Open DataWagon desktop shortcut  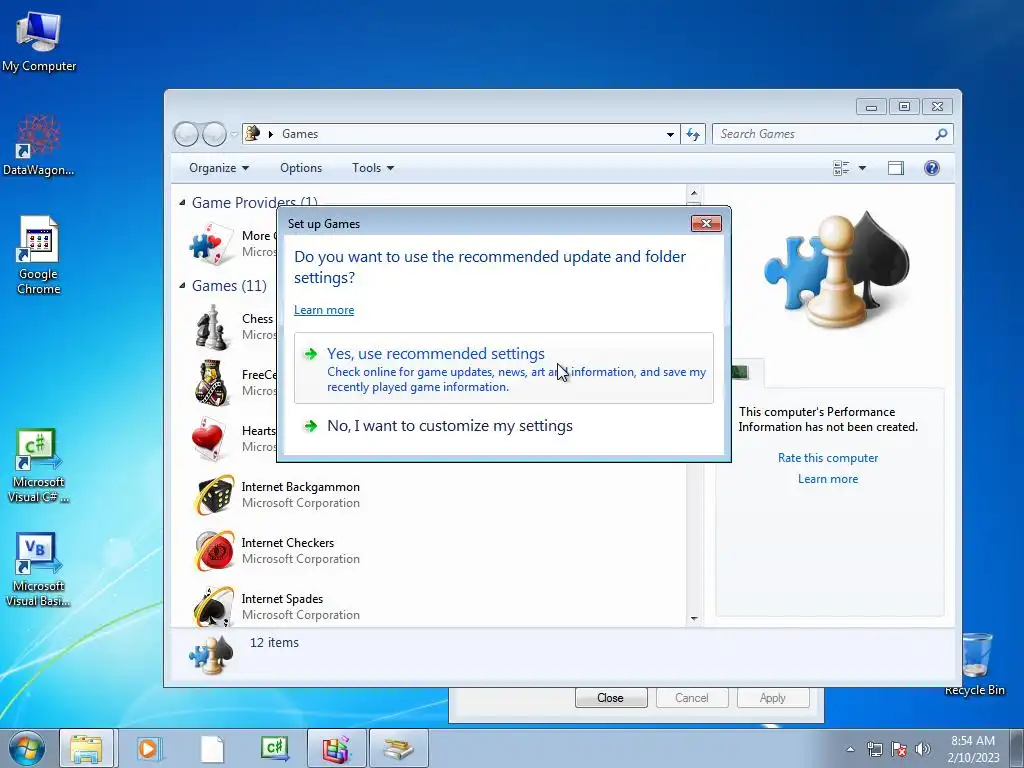point(39,145)
